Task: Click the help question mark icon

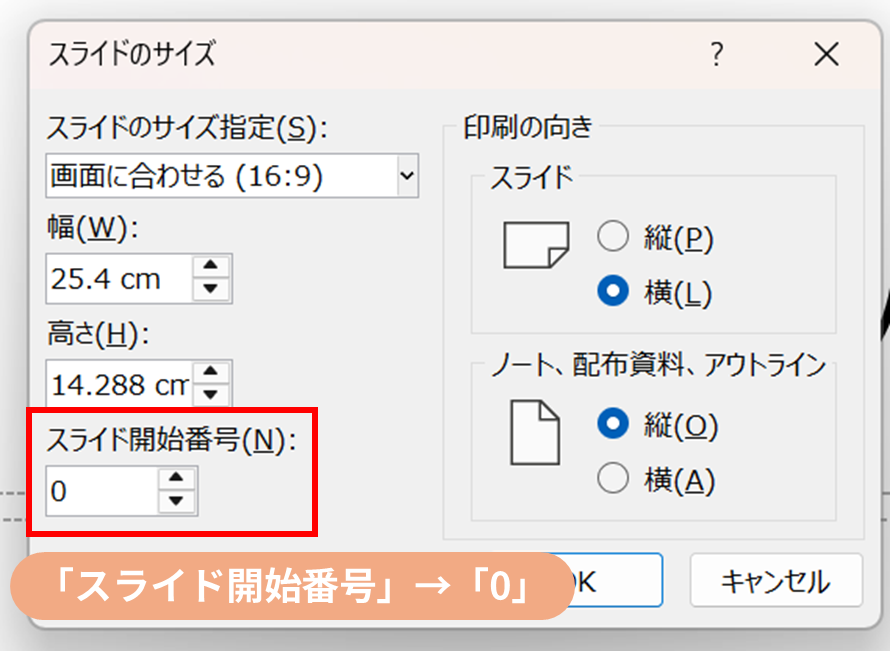Action: click(x=716, y=54)
